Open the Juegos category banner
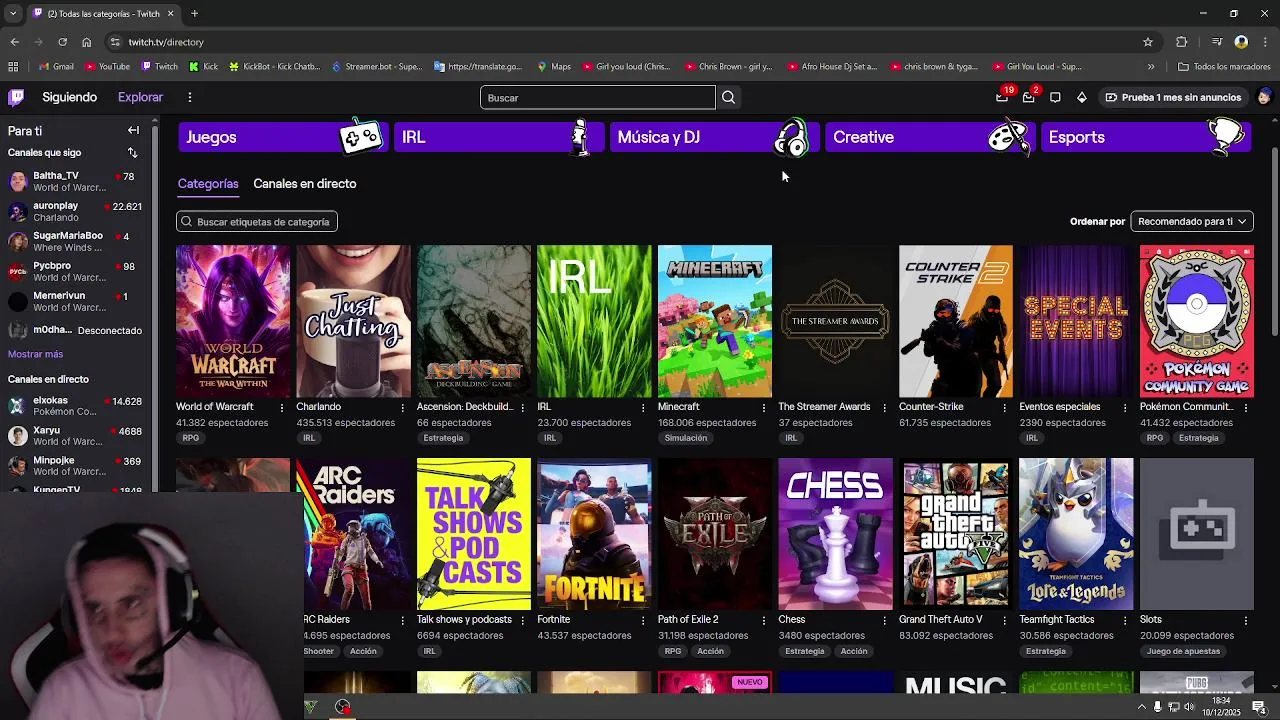Screen dimensions: 1280x720 (x=281, y=137)
